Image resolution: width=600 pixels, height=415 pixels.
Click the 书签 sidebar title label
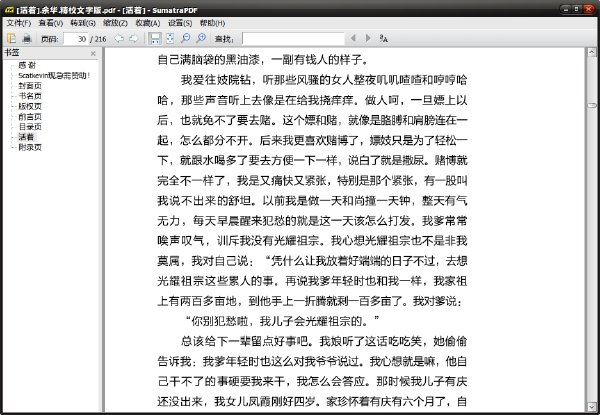point(12,53)
